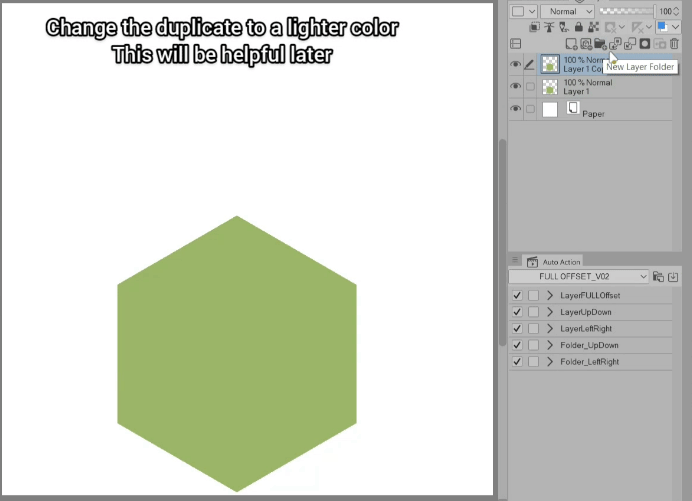Click the New Layer Folder icon
This screenshot has height=501, width=692.
[x=600, y=44]
